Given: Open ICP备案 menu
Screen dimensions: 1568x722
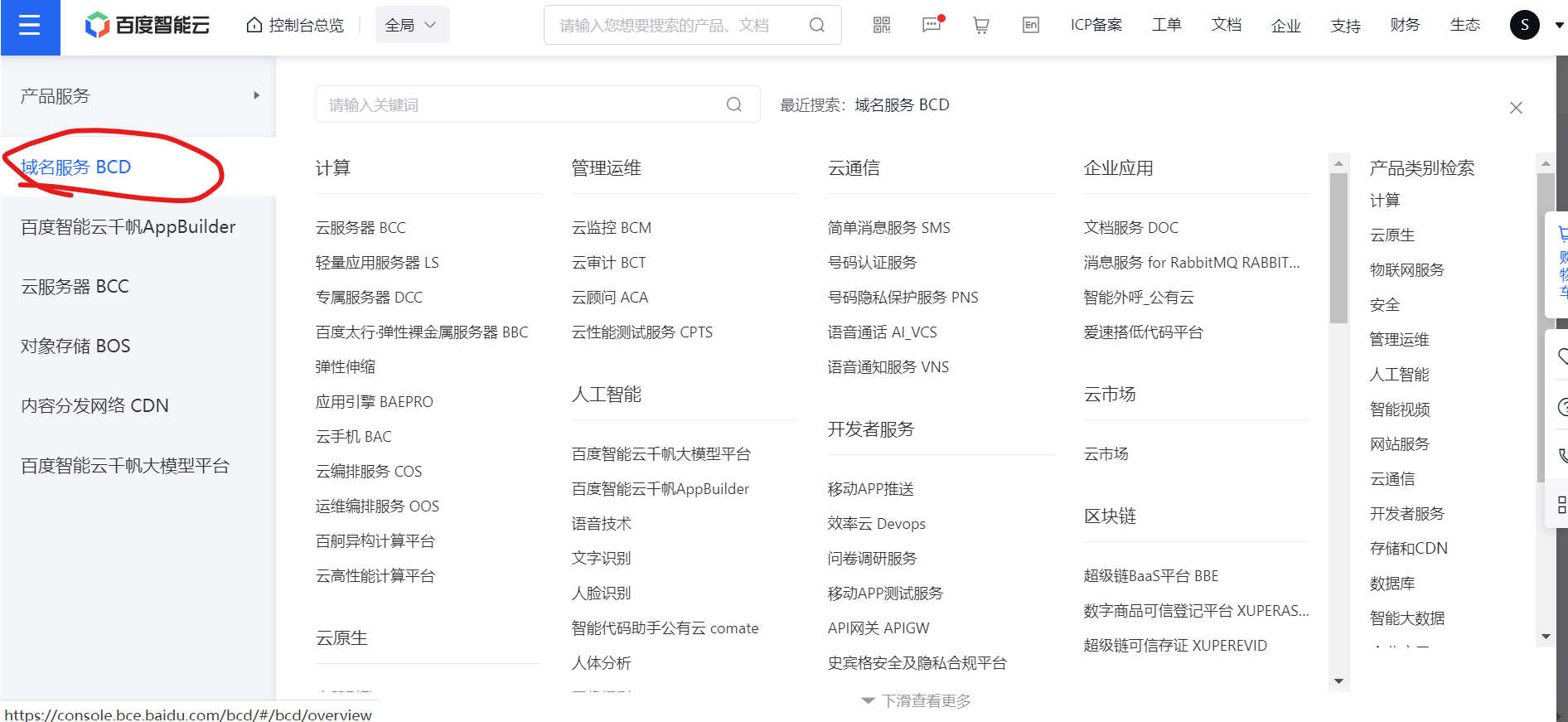Looking at the screenshot, I should tap(1096, 26).
